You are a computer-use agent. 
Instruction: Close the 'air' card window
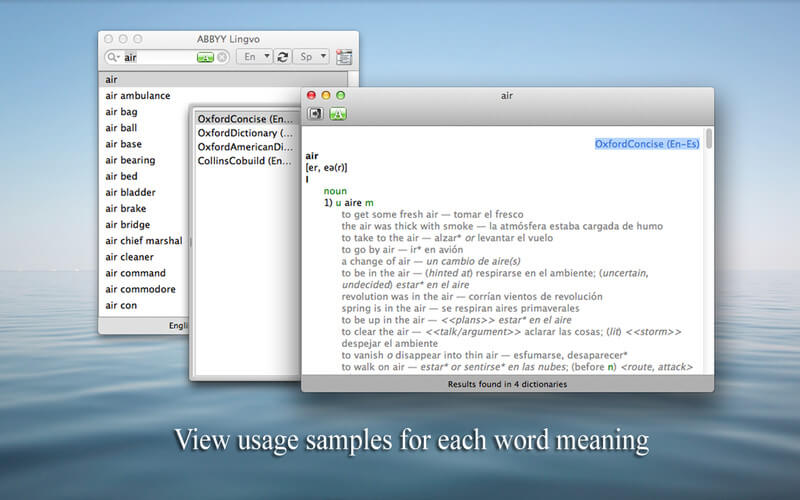pyautogui.click(x=311, y=95)
